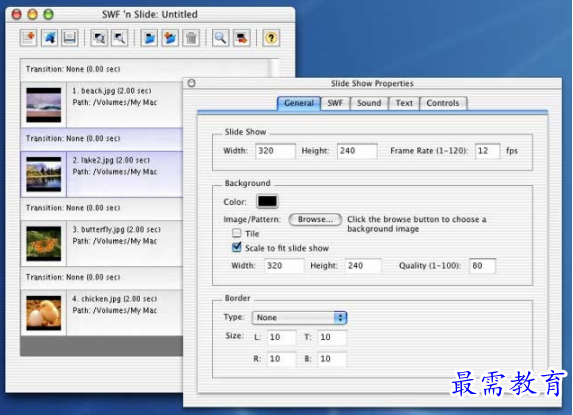
Task: Click the larger picture-with-magnifier toolbar icon
Action: point(99,38)
